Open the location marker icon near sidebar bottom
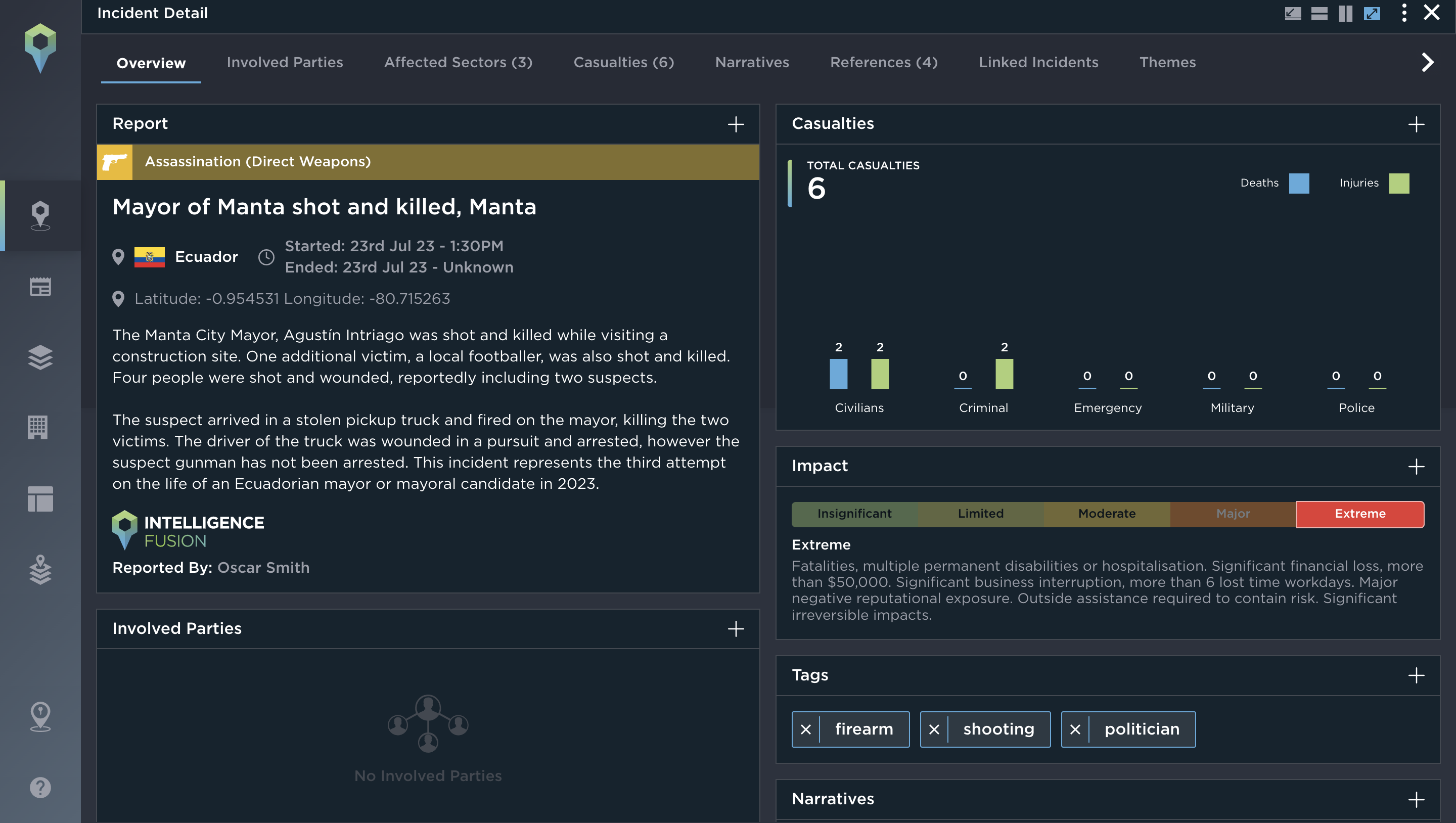The image size is (1456, 823). pyautogui.click(x=40, y=717)
